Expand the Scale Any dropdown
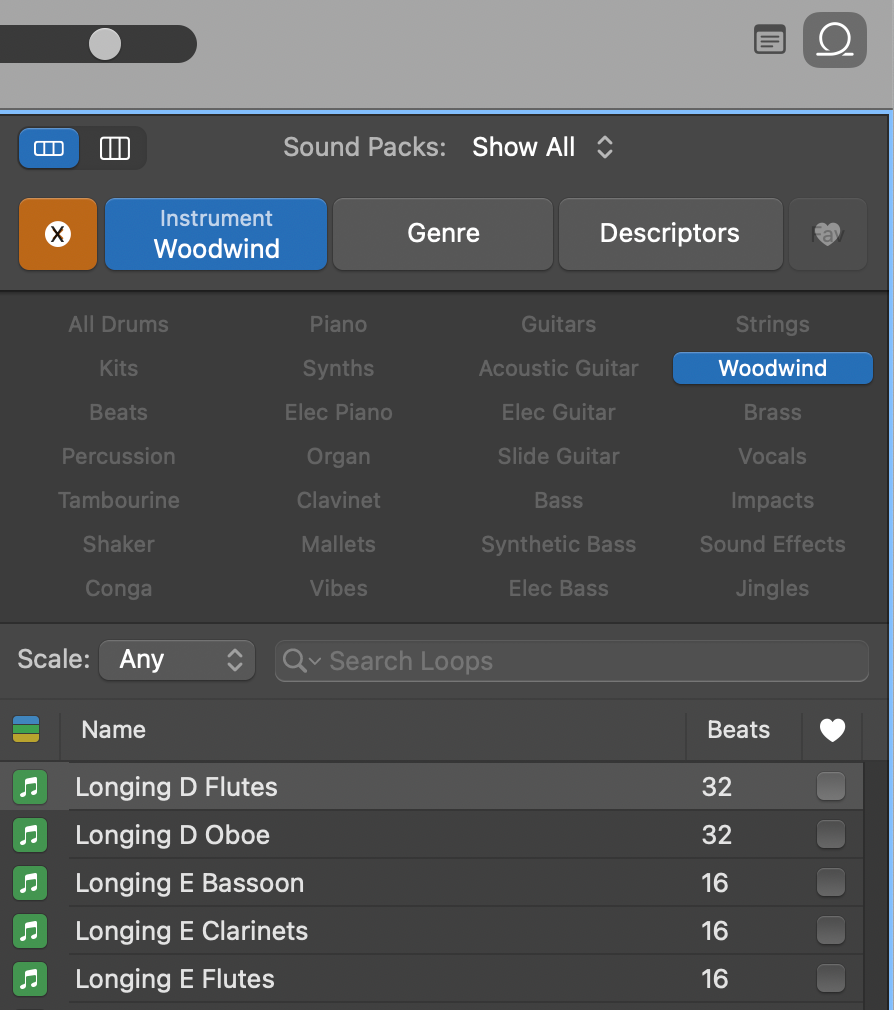 (x=176, y=660)
